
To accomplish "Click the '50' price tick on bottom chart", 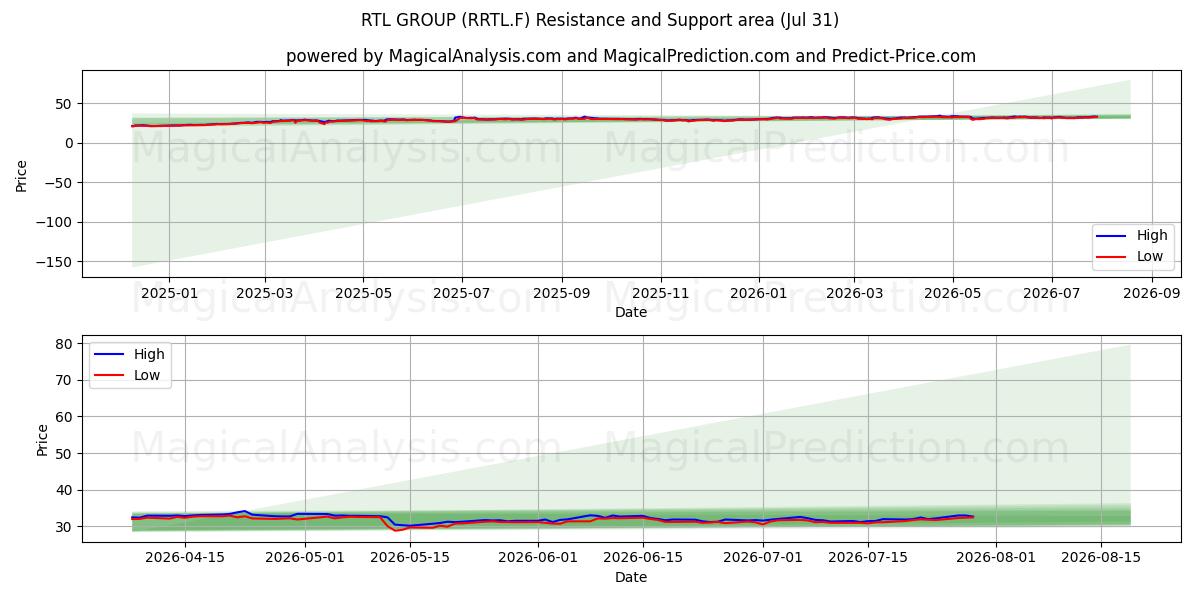I will point(66,454).
